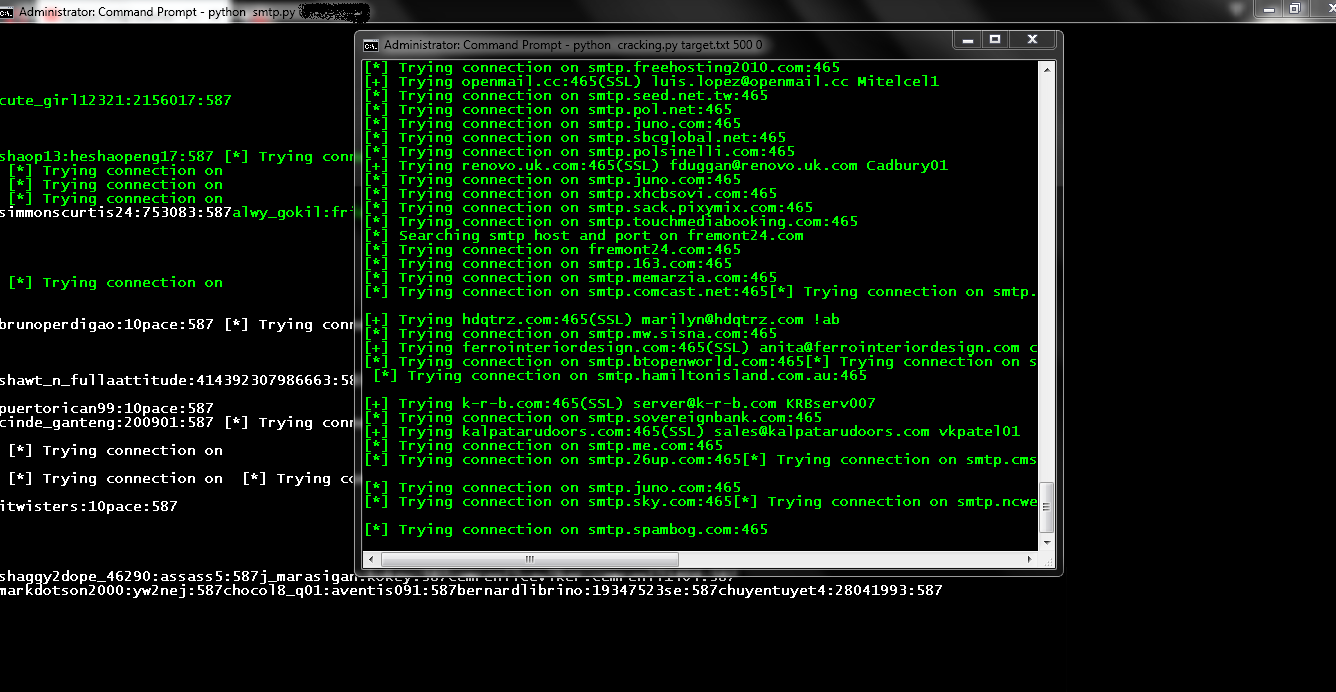The image size is (1336, 692).
Task: Click the line starting 'smtp.btopenworld.com:465'
Action: pyautogui.click(x=701, y=362)
